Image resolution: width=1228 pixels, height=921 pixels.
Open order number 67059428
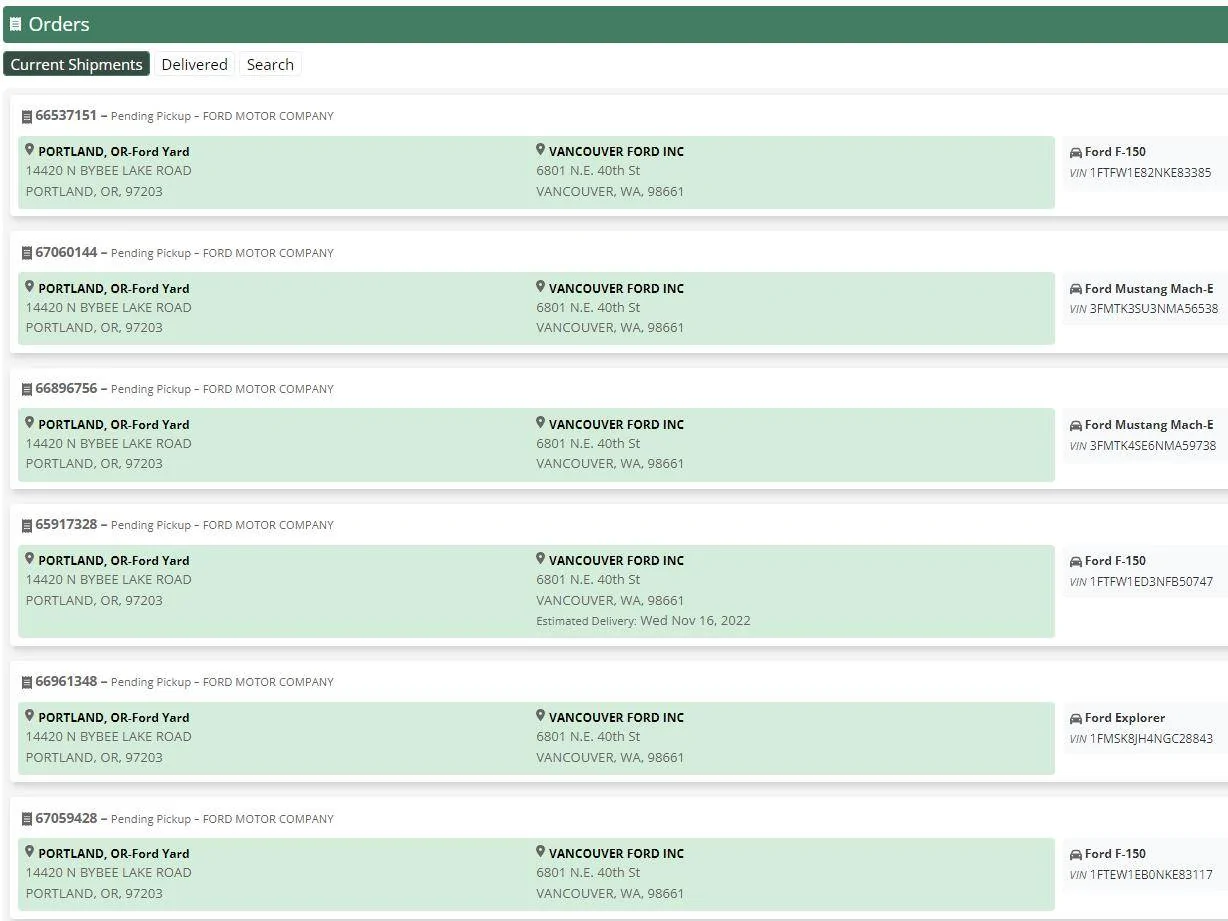pos(66,818)
